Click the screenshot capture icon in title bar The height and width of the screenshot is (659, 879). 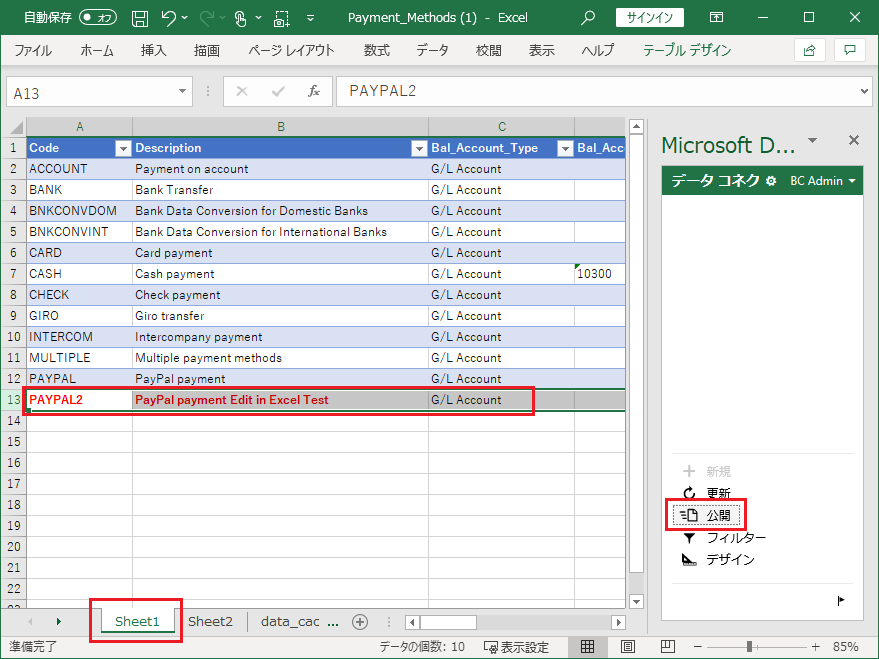(281, 18)
